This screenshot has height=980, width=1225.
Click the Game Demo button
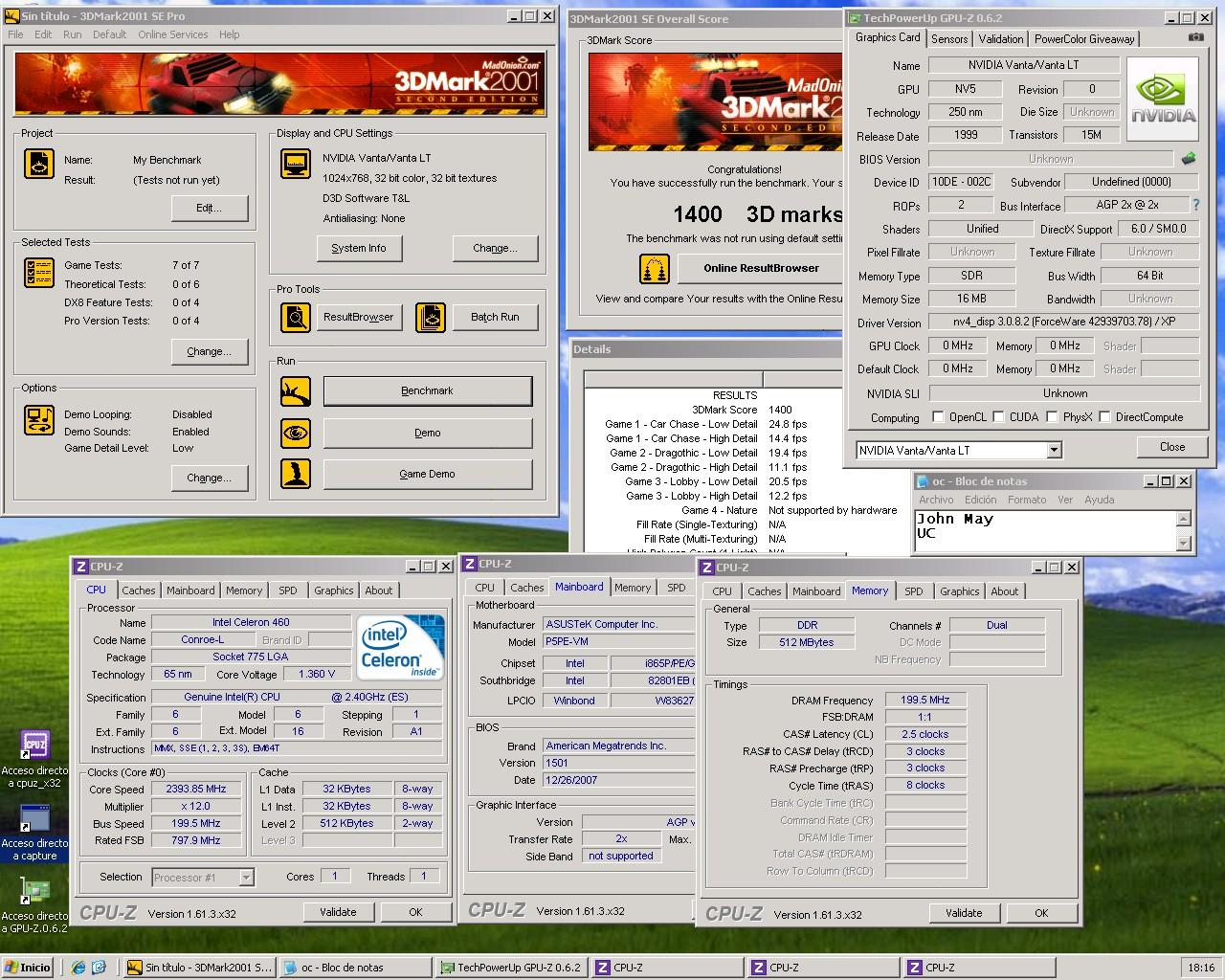[x=428, y=474]
